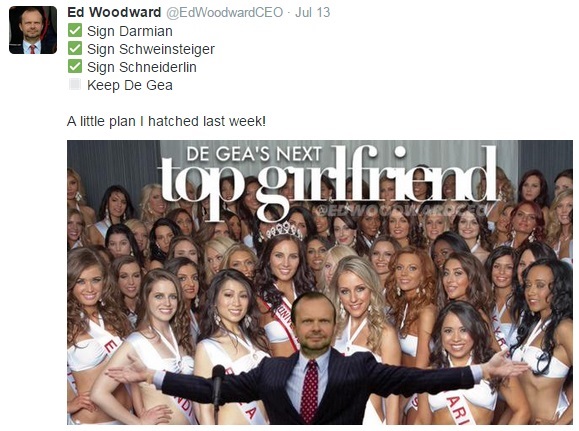The width and height of the screenshot is (579, 431).
Task: Click the red dotted tie on suited man
Action: [x=309, y=391]
